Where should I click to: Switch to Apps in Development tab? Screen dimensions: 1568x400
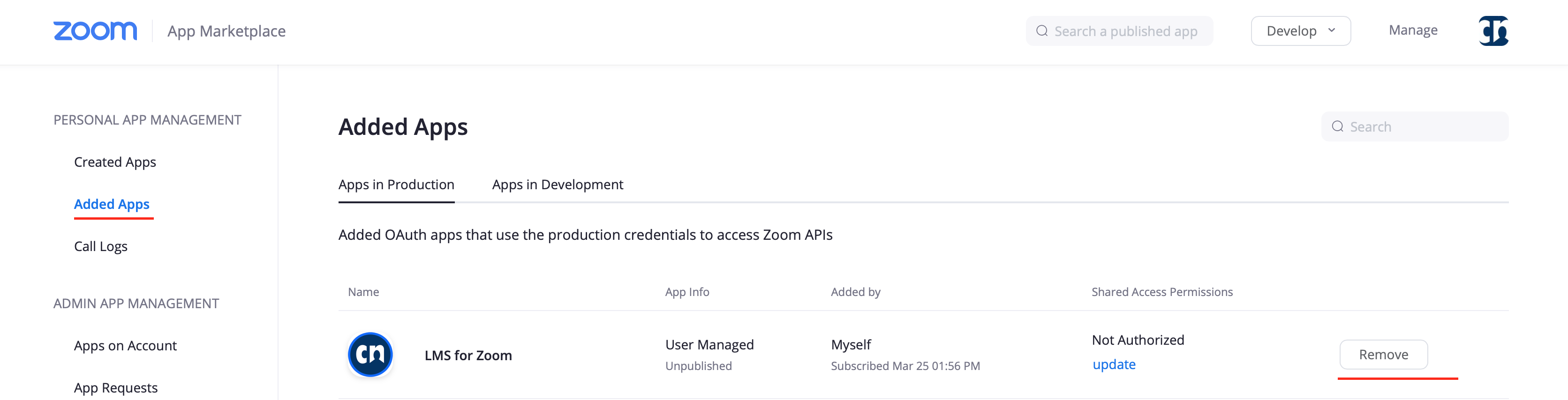(x=558, y=185)
